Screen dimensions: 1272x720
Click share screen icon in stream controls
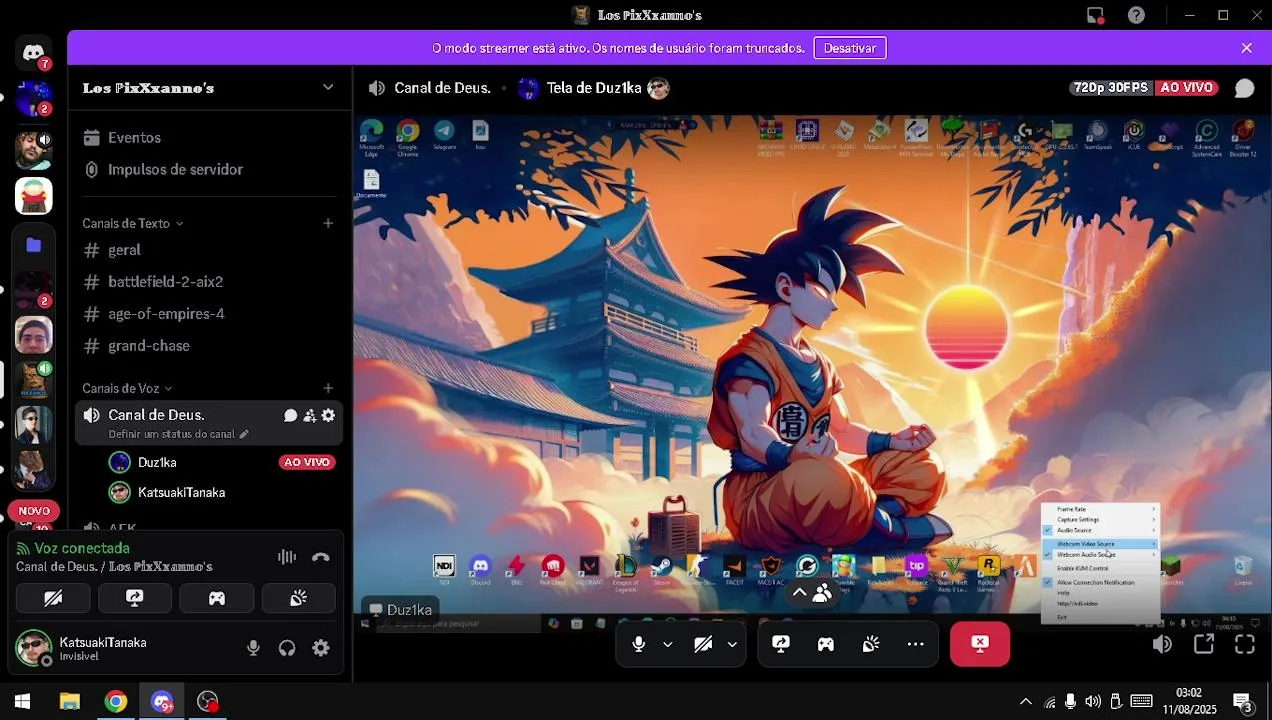781,644
